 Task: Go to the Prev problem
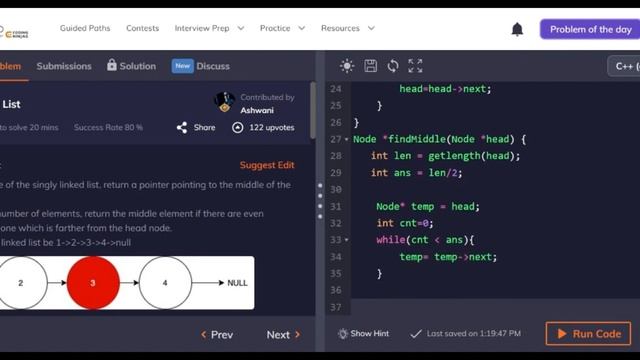point(217,335)
